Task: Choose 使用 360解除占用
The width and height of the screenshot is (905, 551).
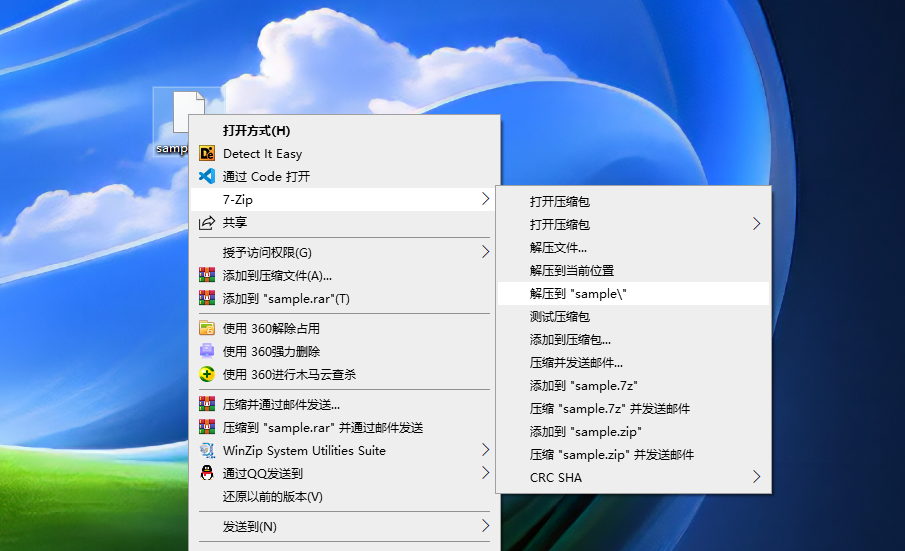Action: pyautogui.click(x=345, y=328)
